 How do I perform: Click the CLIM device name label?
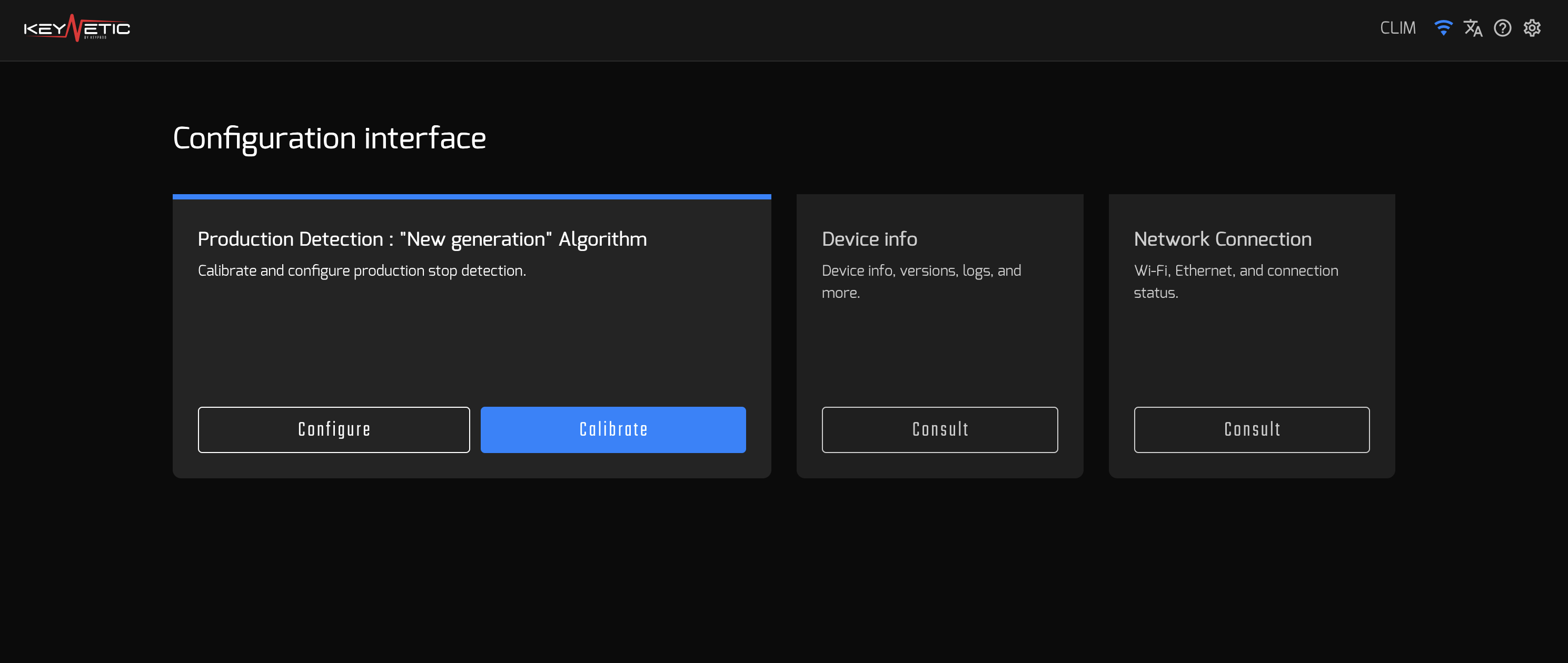[1397, 28]
